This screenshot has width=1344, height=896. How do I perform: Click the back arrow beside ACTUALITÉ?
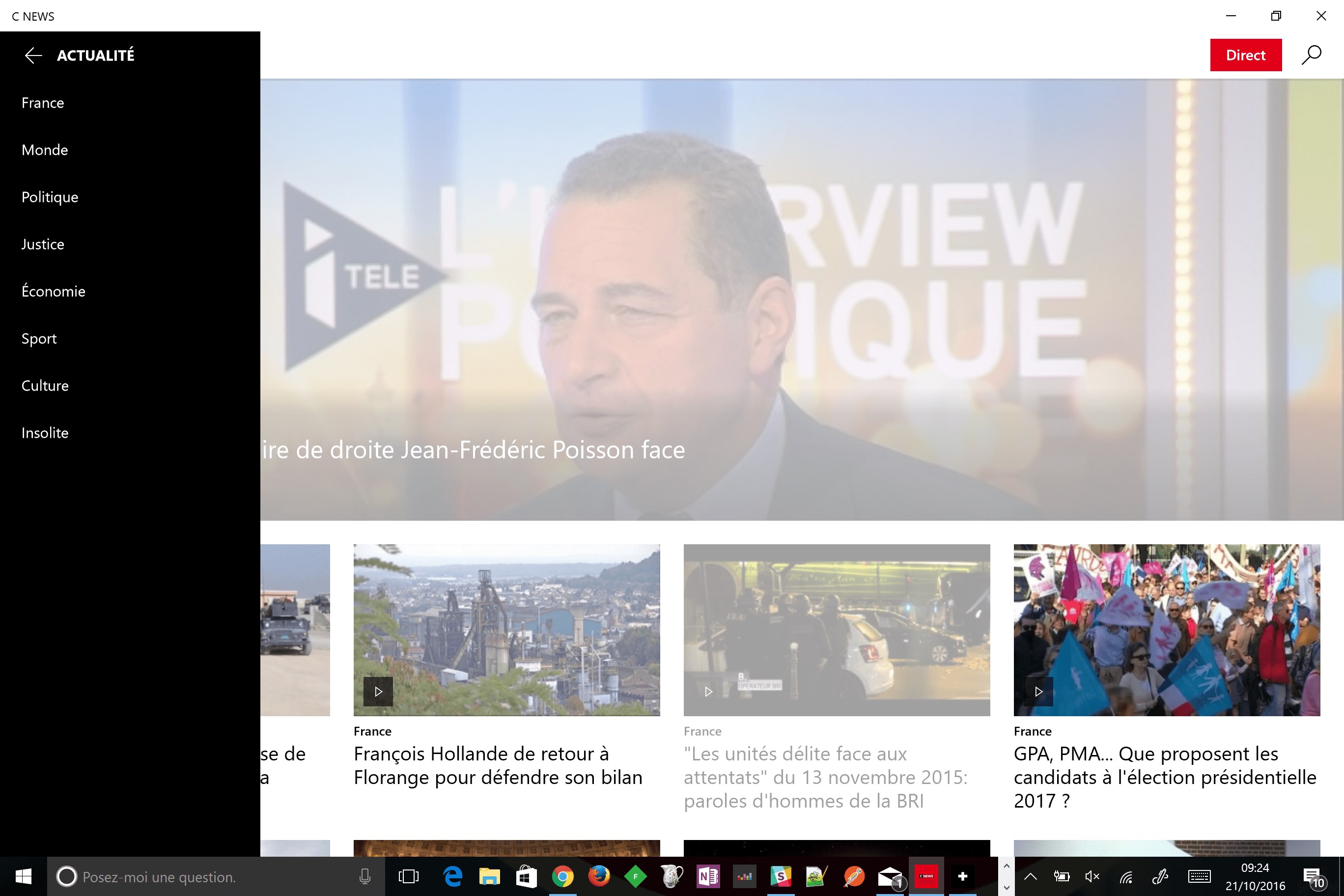pyautogui.click(x=34, y=56)
